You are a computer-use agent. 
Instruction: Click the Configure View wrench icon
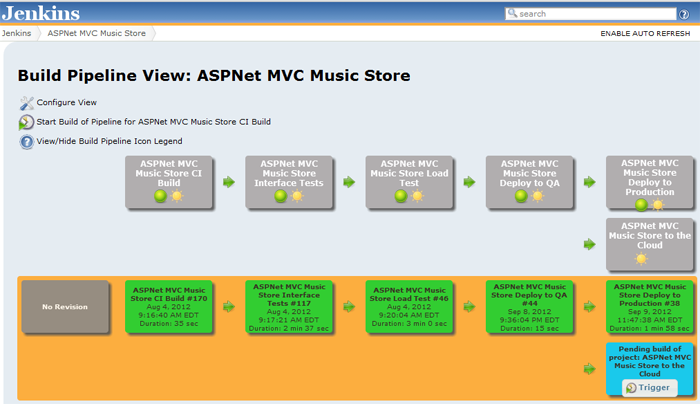point(26,103)
